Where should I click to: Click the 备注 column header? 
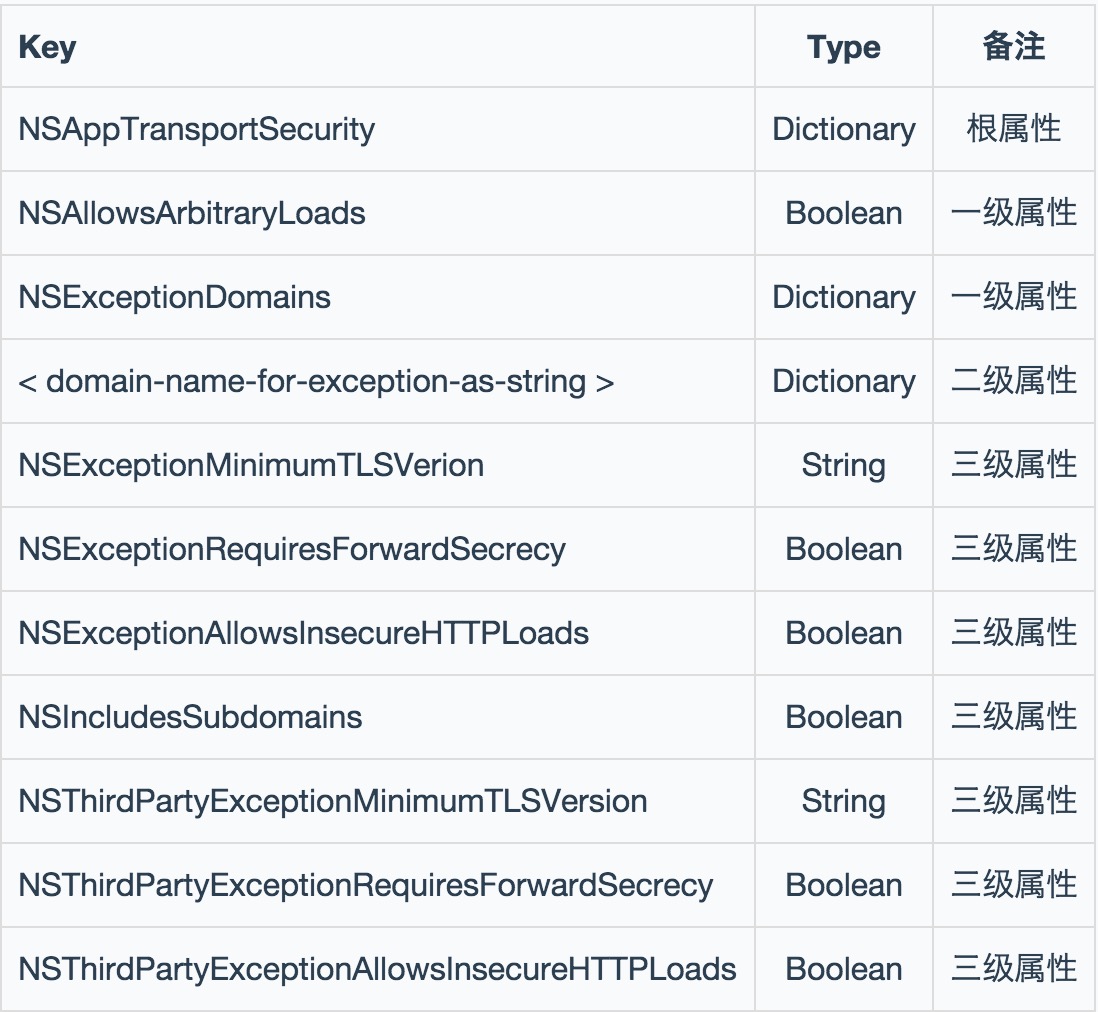[x=1013, y=47]
